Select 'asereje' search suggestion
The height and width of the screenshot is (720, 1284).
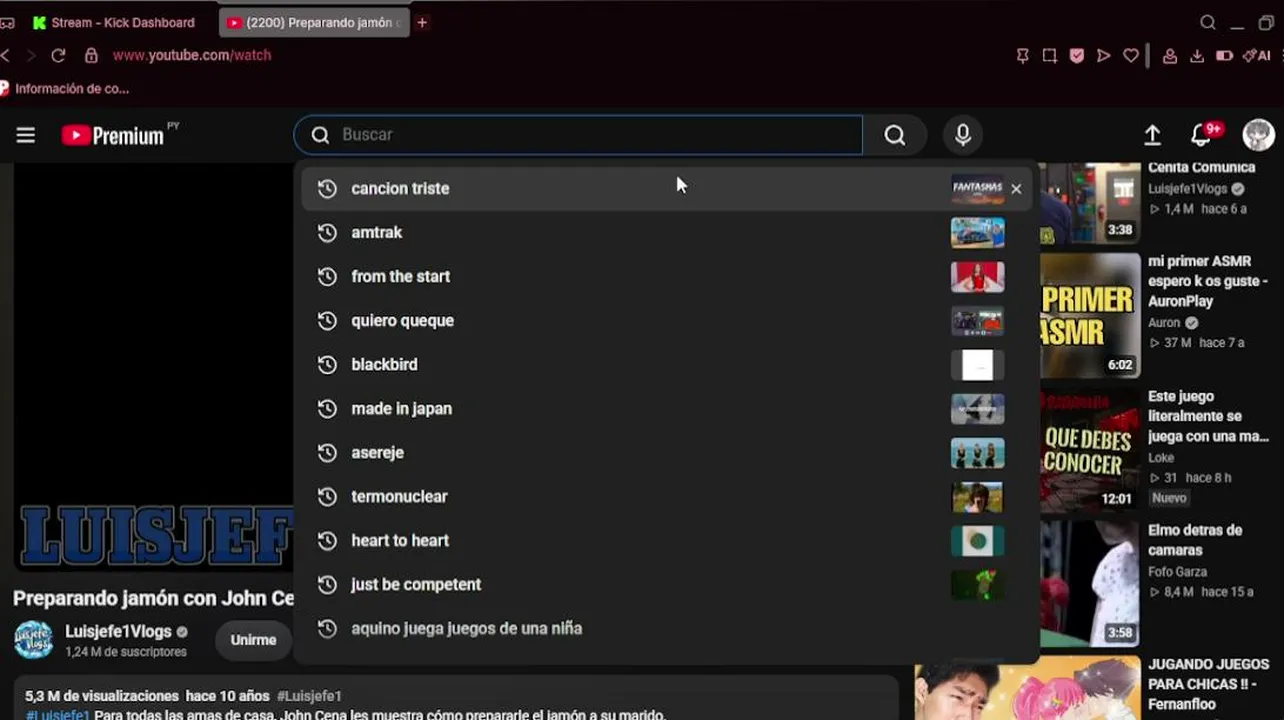pos(667,453)
